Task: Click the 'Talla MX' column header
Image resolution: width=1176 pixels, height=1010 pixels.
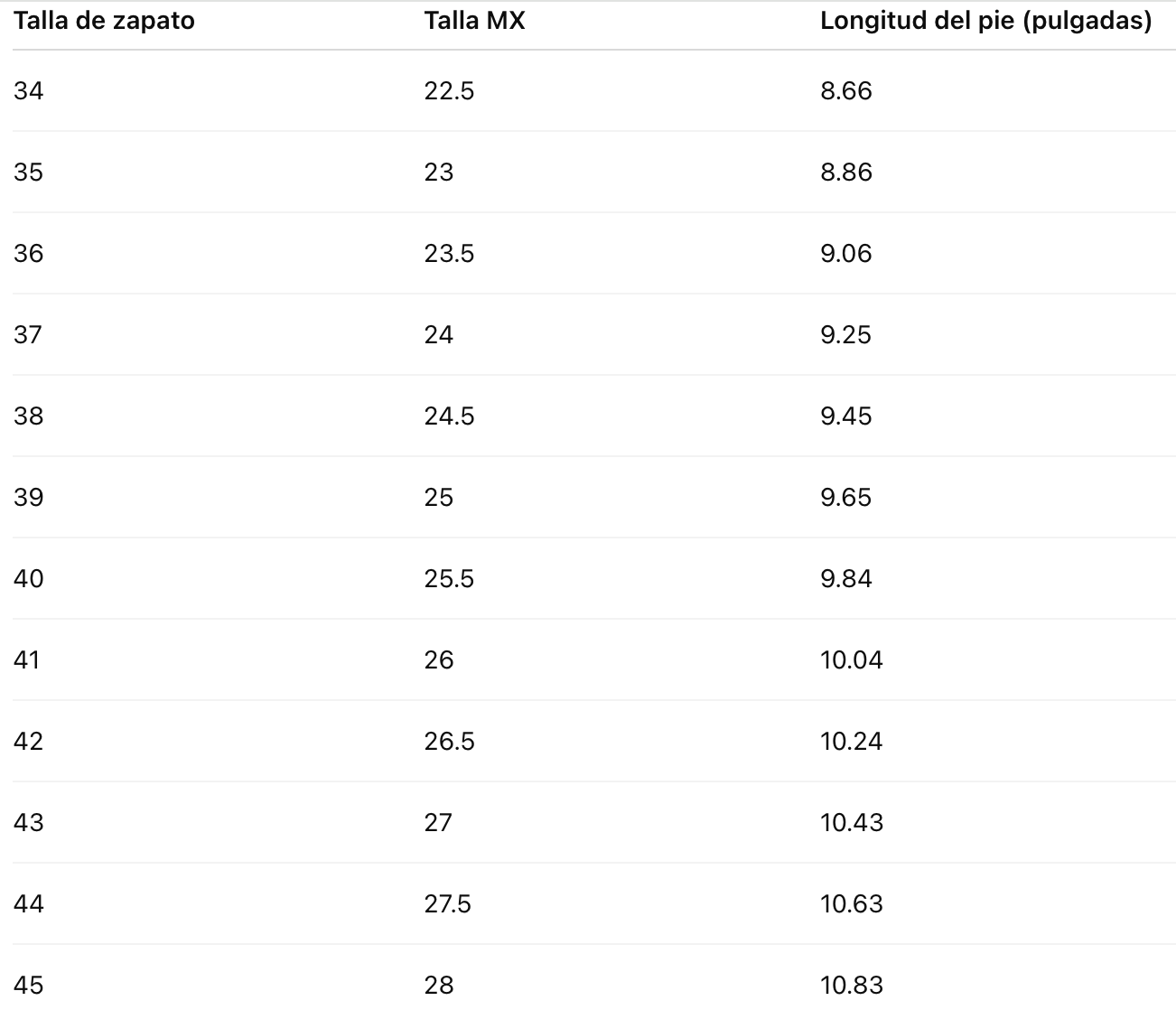Action: (x=474, y=21)
